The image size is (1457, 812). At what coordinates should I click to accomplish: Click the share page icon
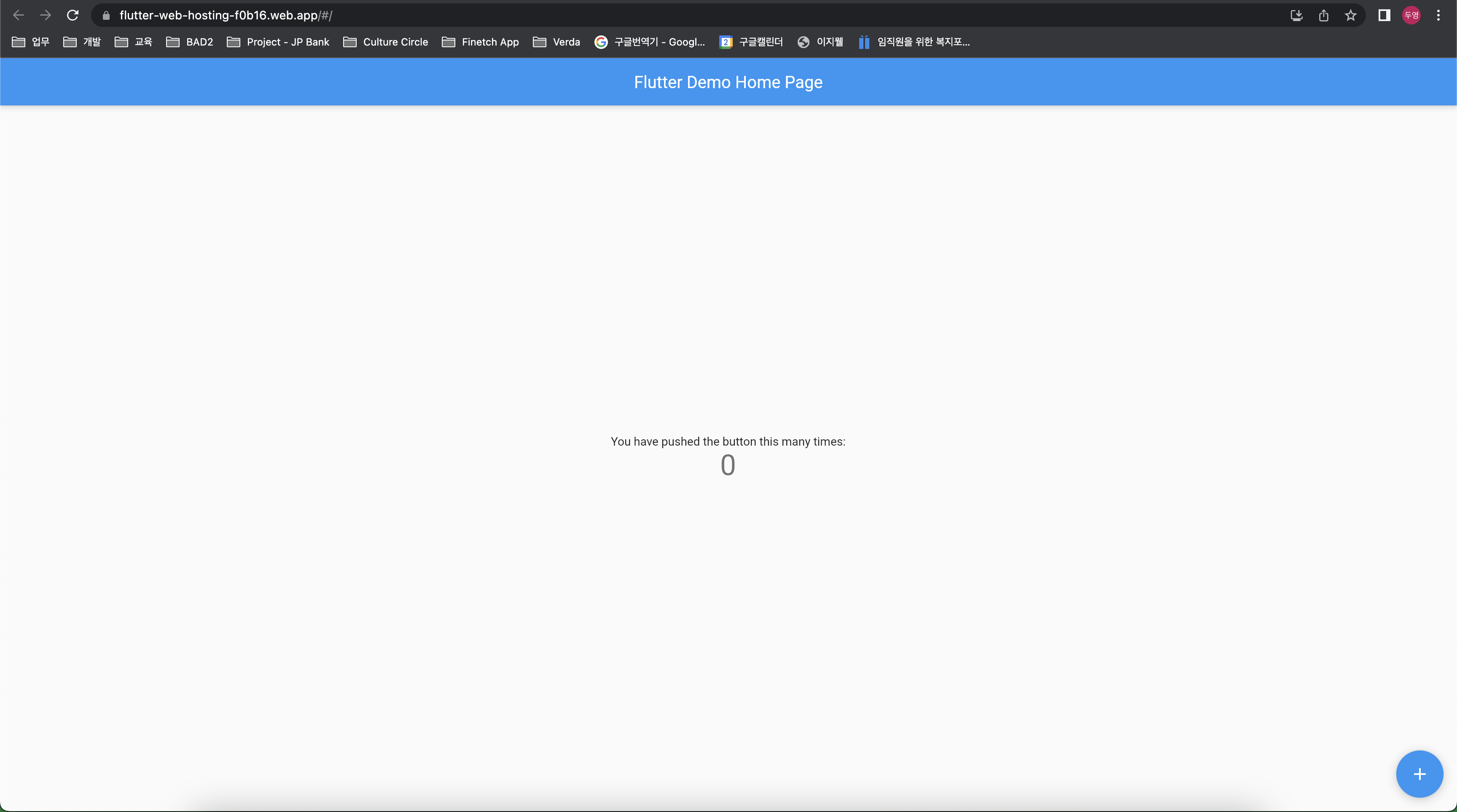(x=1323, y=15)
